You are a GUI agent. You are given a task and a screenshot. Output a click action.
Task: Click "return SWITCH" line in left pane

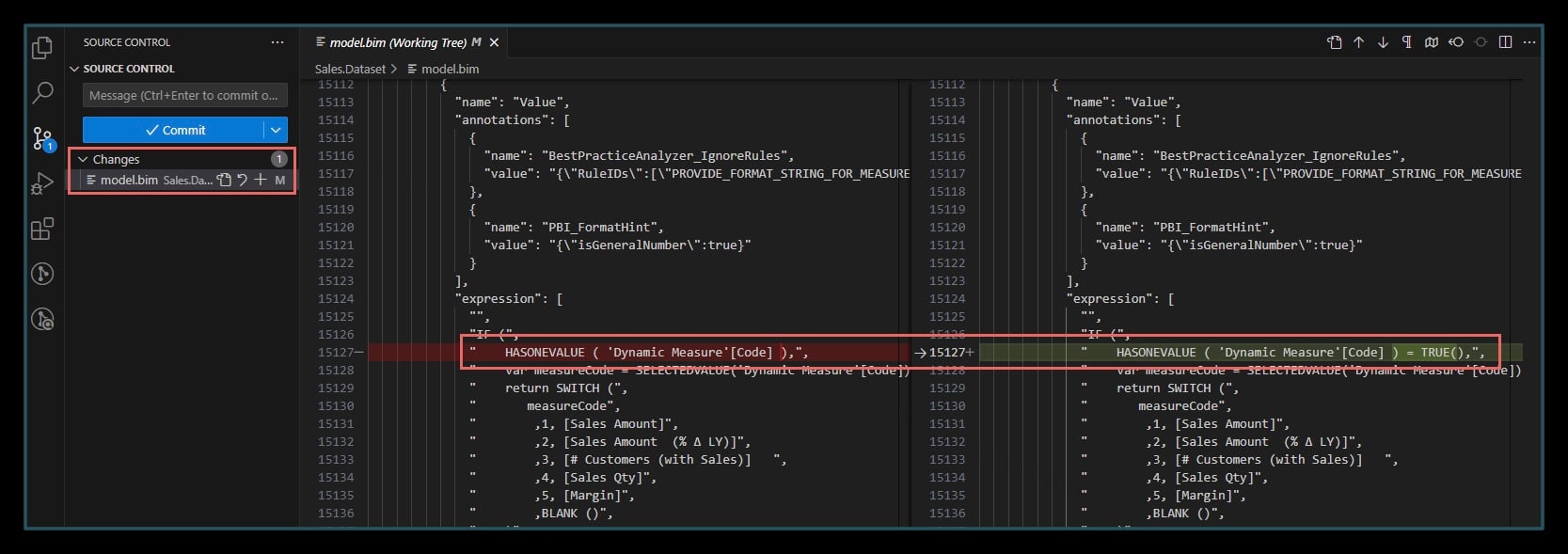pyautogui.click(x=565, y=388)
